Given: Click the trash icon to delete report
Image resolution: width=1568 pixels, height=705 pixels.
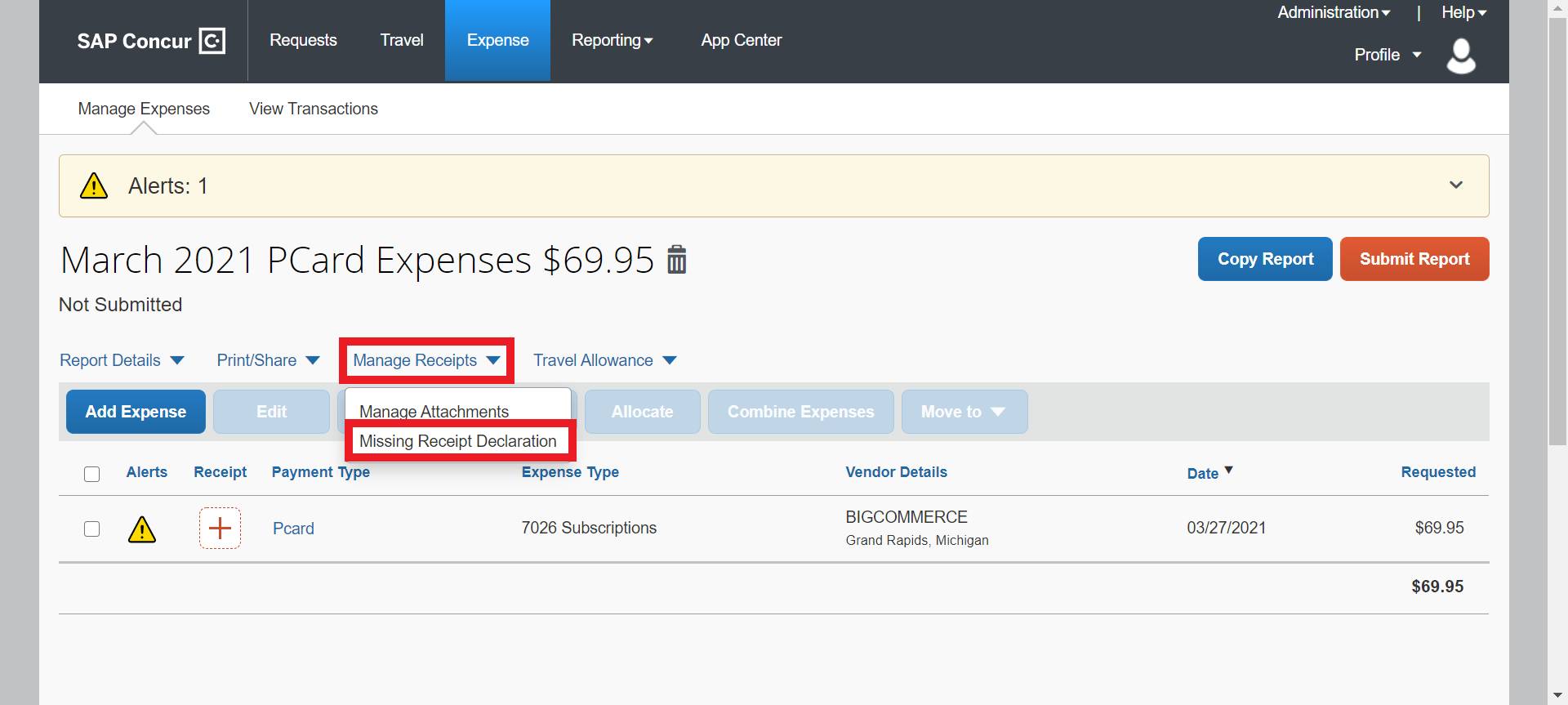Looking at the screenshot, I should coord(676,260).
